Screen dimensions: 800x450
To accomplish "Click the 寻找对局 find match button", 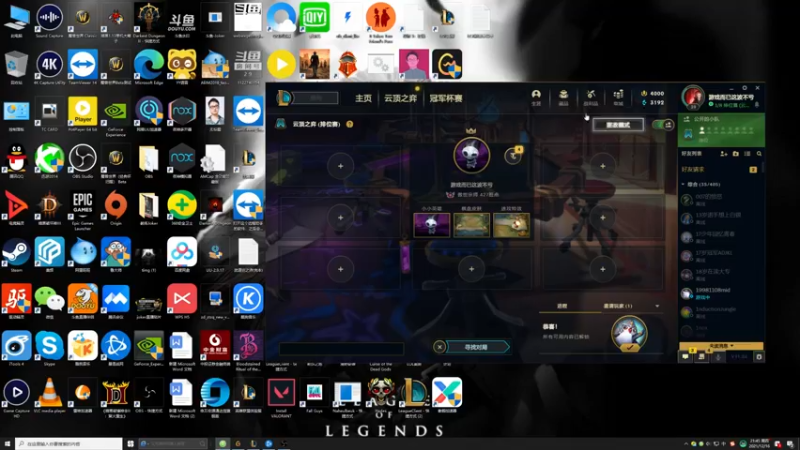I will (478, 347).
